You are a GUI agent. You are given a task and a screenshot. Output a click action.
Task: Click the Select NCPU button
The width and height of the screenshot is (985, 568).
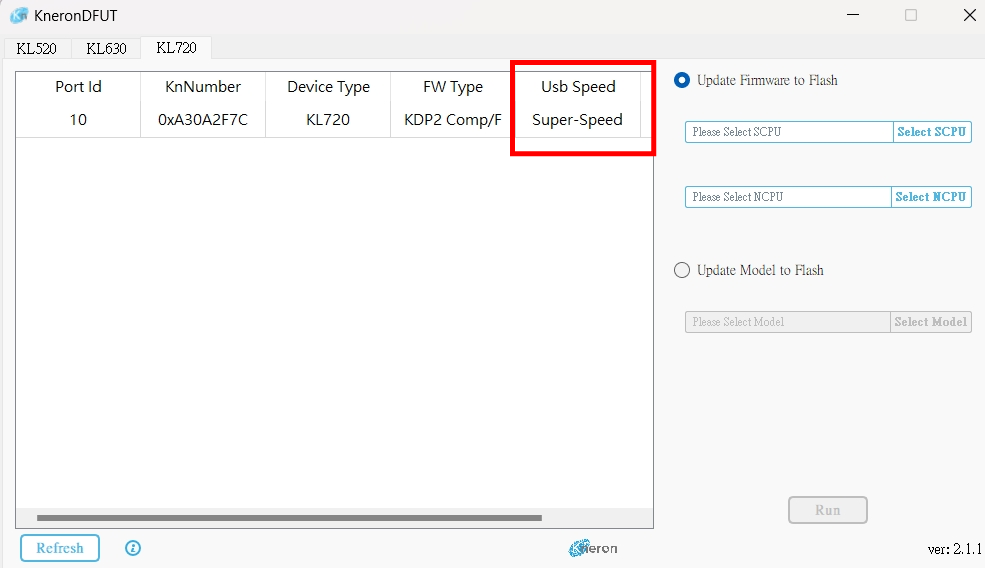[x=930, y=197]
